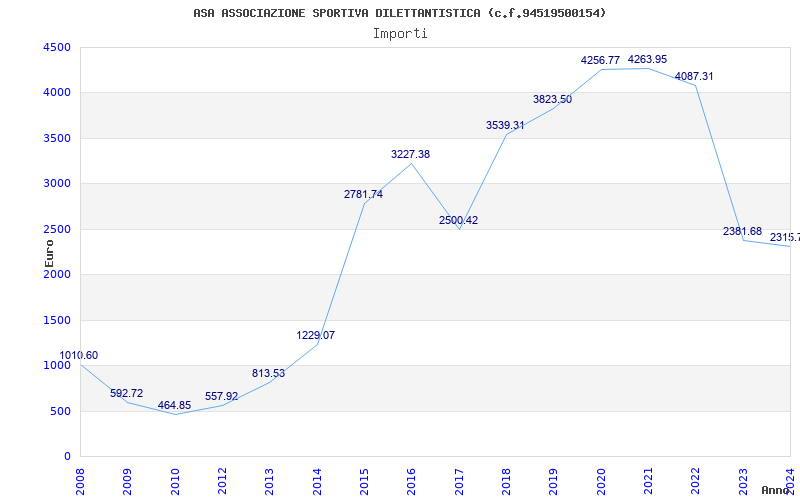Click the Importi subtitle text

(400, 33)
